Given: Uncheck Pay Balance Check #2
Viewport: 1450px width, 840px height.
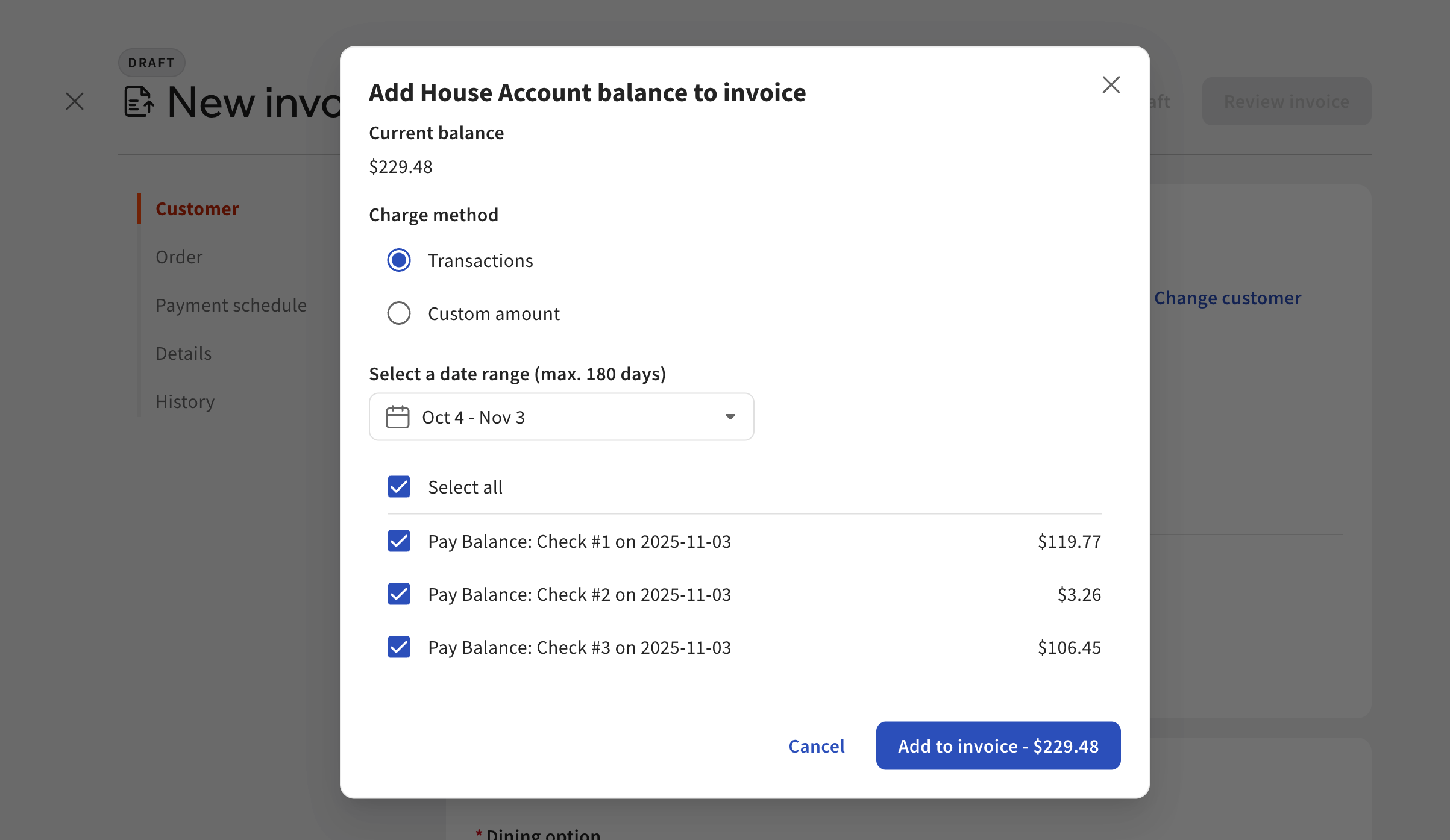Looking at the screenshot, I should coord(398,594).
